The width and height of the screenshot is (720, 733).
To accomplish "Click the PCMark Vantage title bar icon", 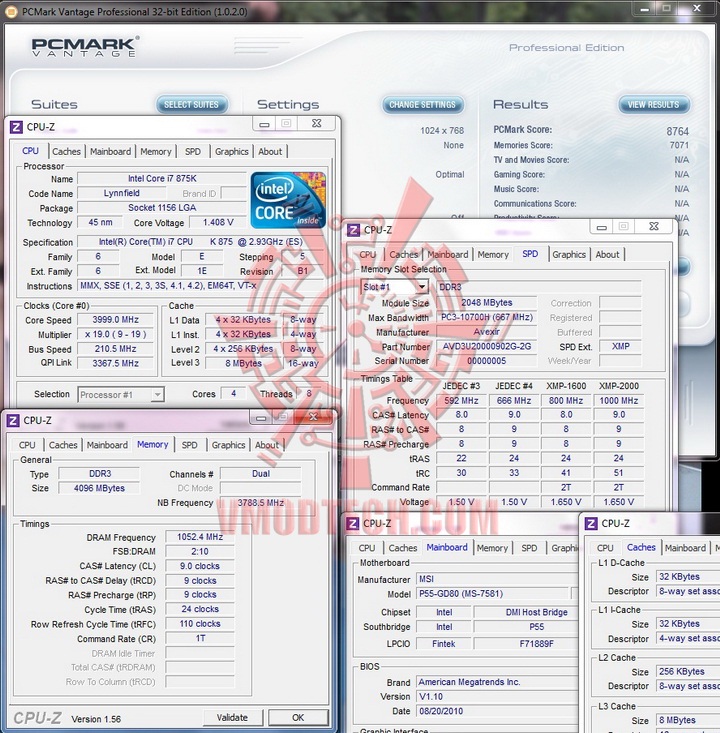I will click(x=11, y=12).
